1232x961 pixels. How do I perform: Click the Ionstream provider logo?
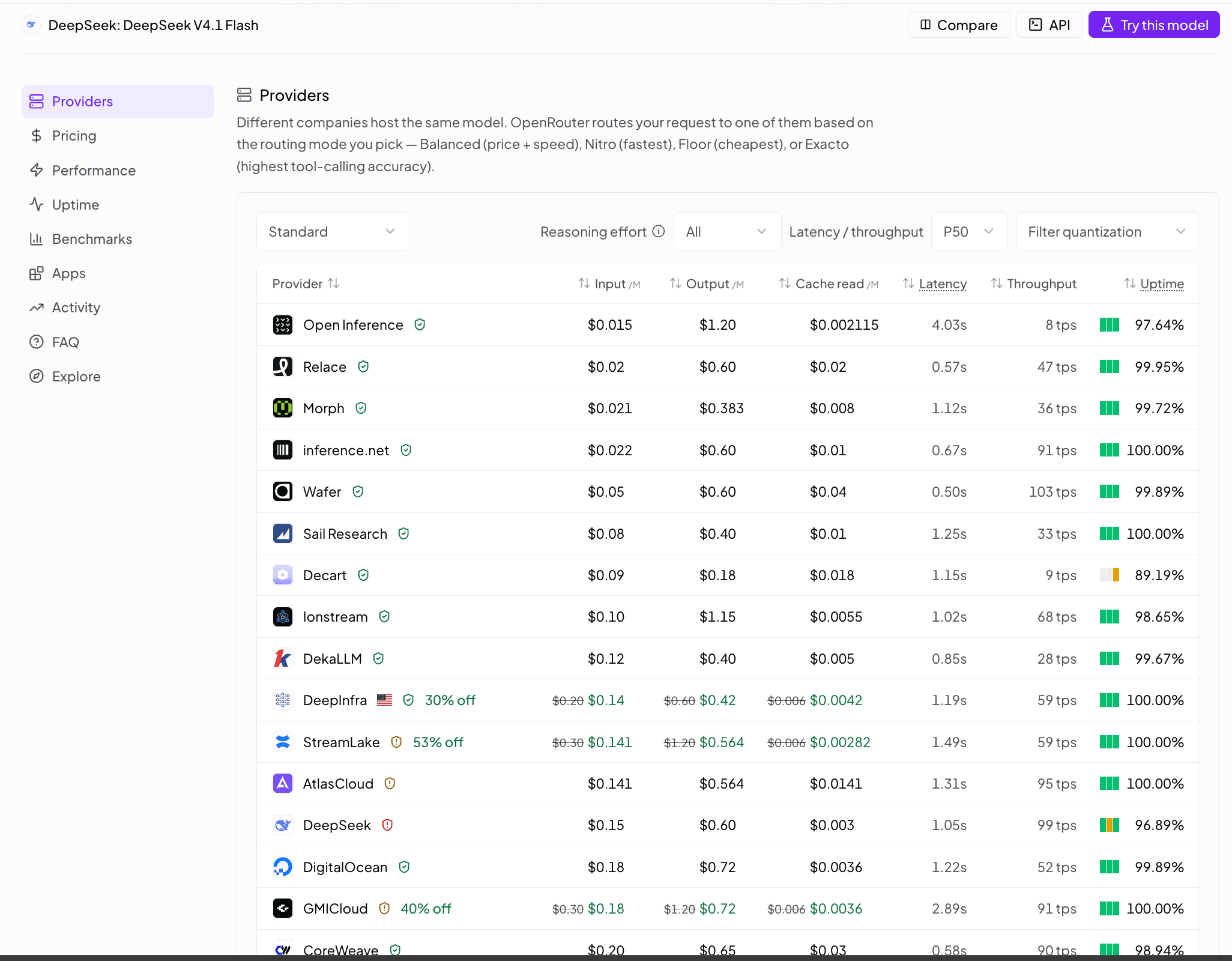pyautogui.click(x=283, y=617)
